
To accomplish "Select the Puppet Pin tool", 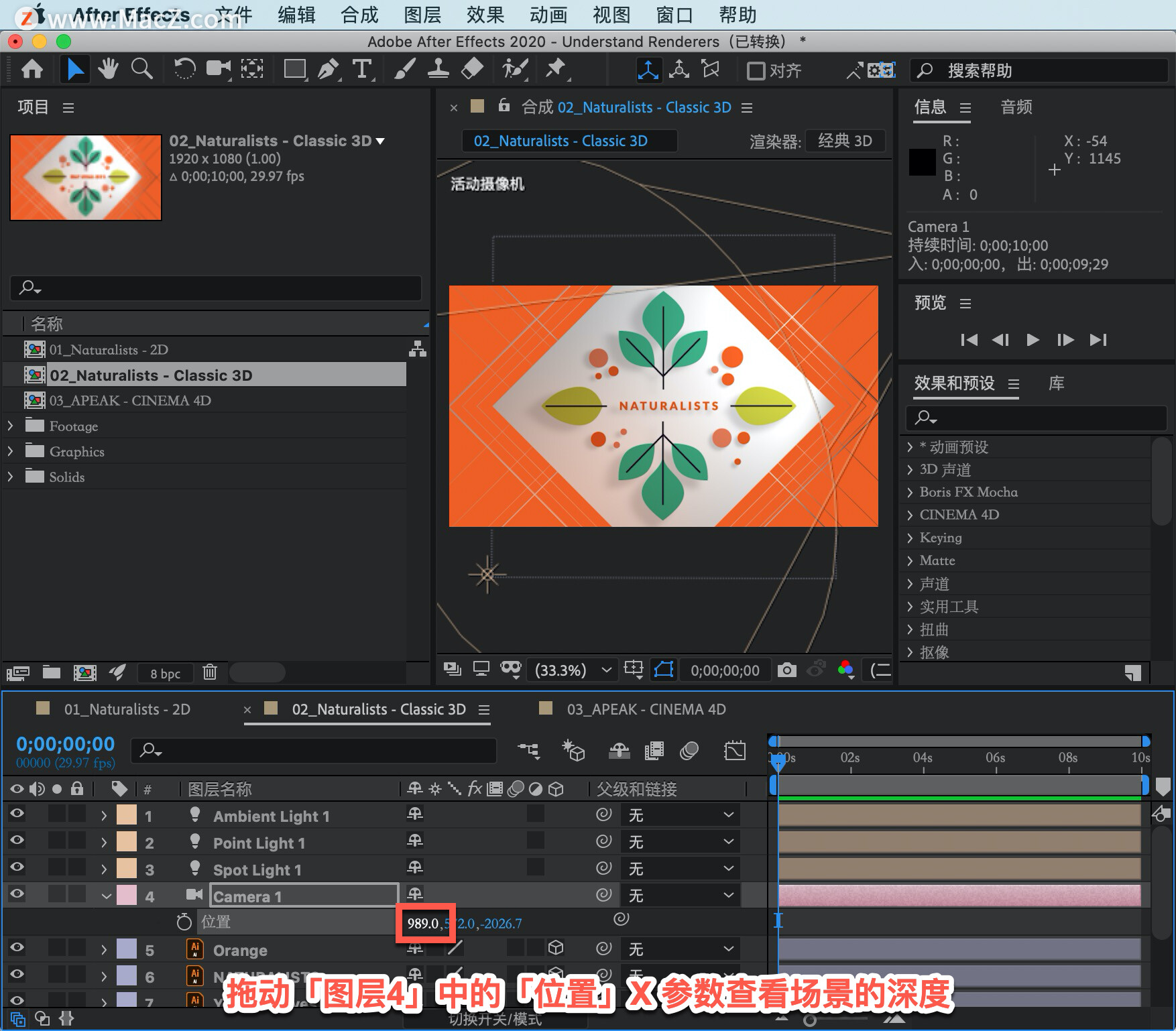I will [556, 69].
